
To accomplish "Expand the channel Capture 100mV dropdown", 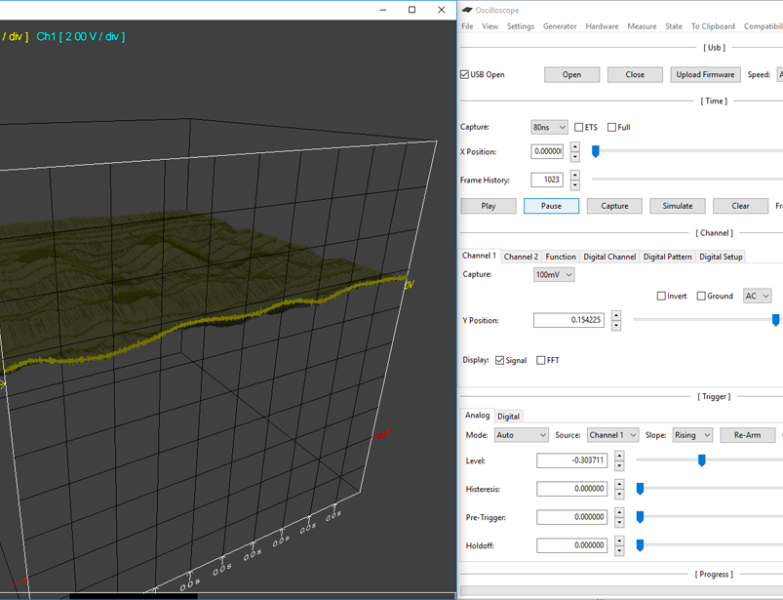I will click(x=554, y=275).
